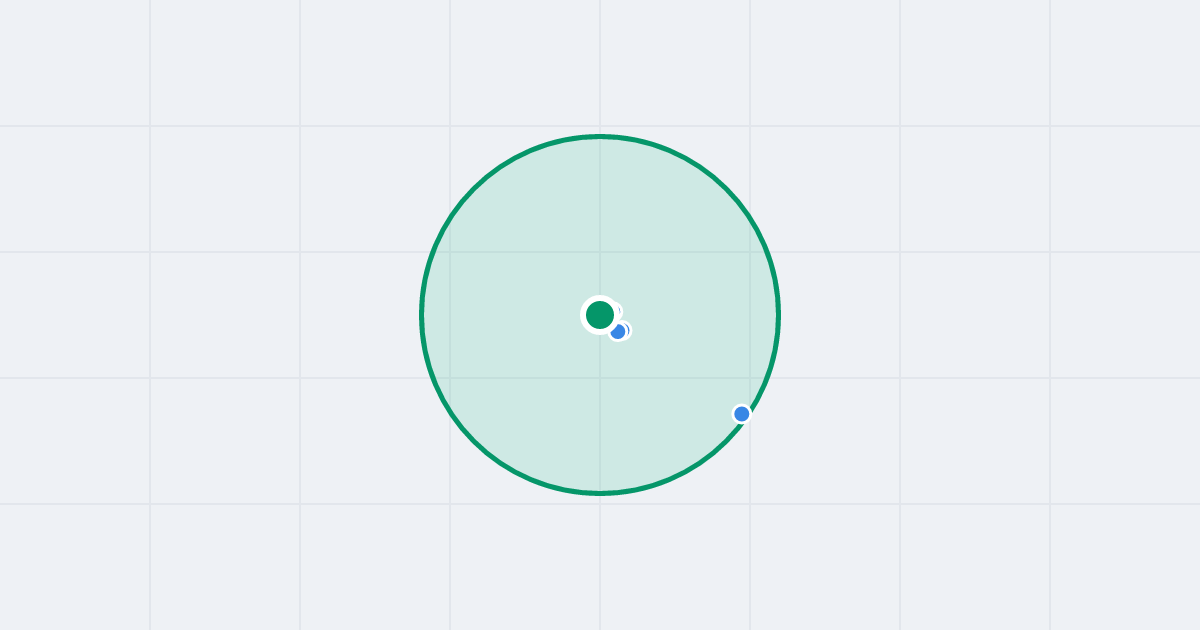Image resolution: width=1200 pixels, height=630 pixels.
Task: Click the upper-left grid intersection inside the circle
Action: [x=450, y=252]
